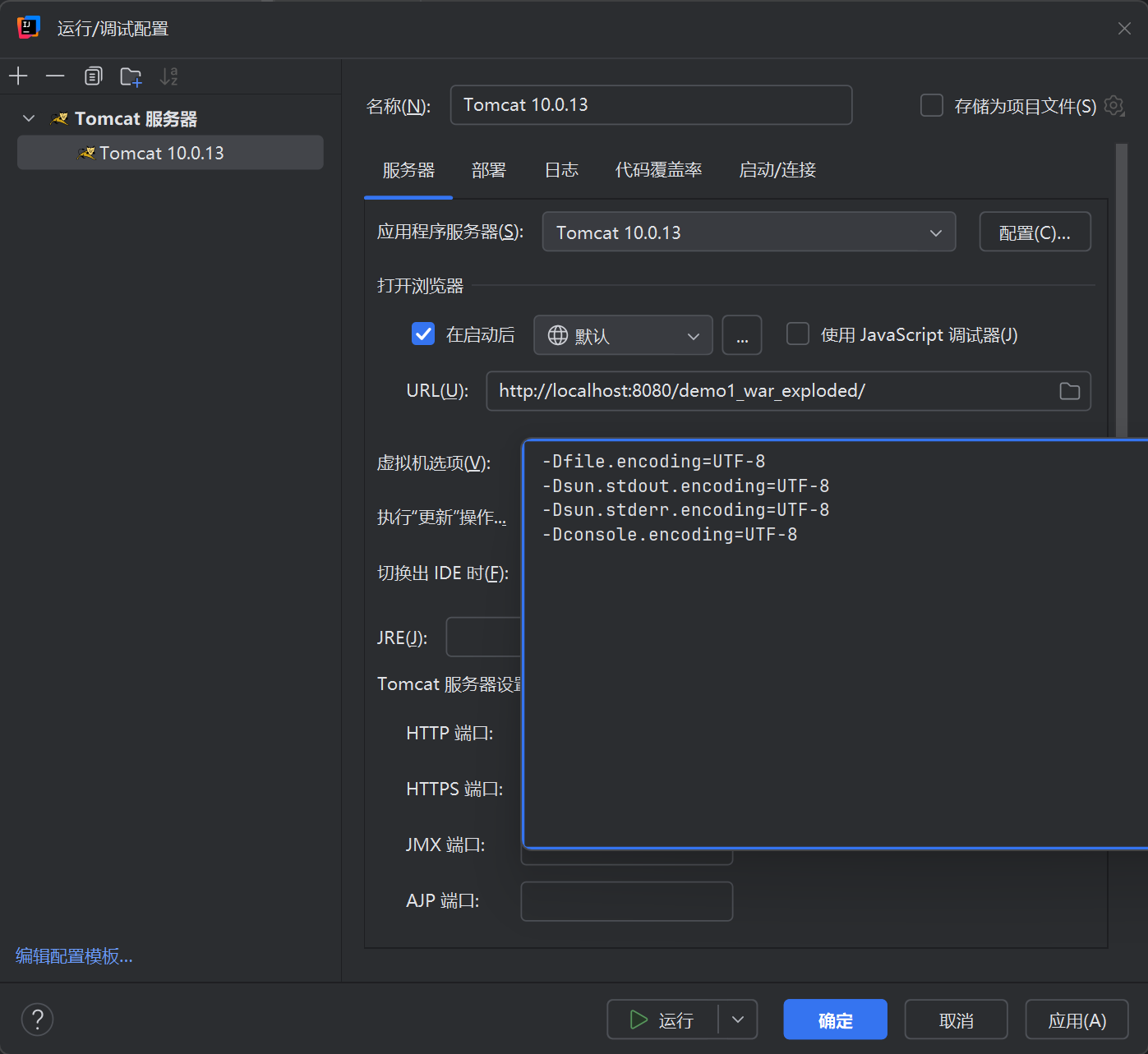Uncheck the after launch (在启动后) checkbox
The width and height of the screenshot is (1148, 1054).
[x=422, y=334]
